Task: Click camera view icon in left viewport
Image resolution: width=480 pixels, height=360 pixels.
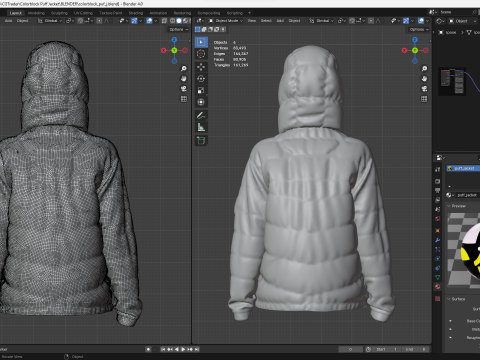Action: (184, 89)
